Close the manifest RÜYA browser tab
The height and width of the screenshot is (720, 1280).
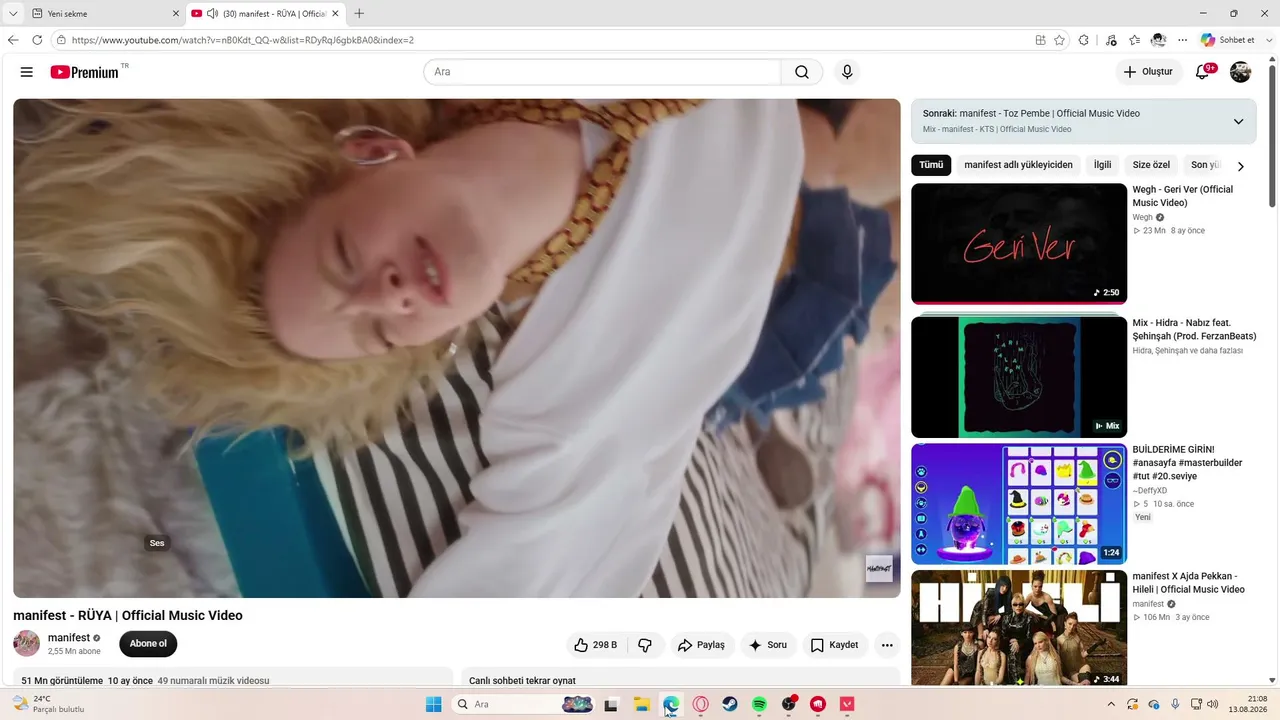coord(335,13)
